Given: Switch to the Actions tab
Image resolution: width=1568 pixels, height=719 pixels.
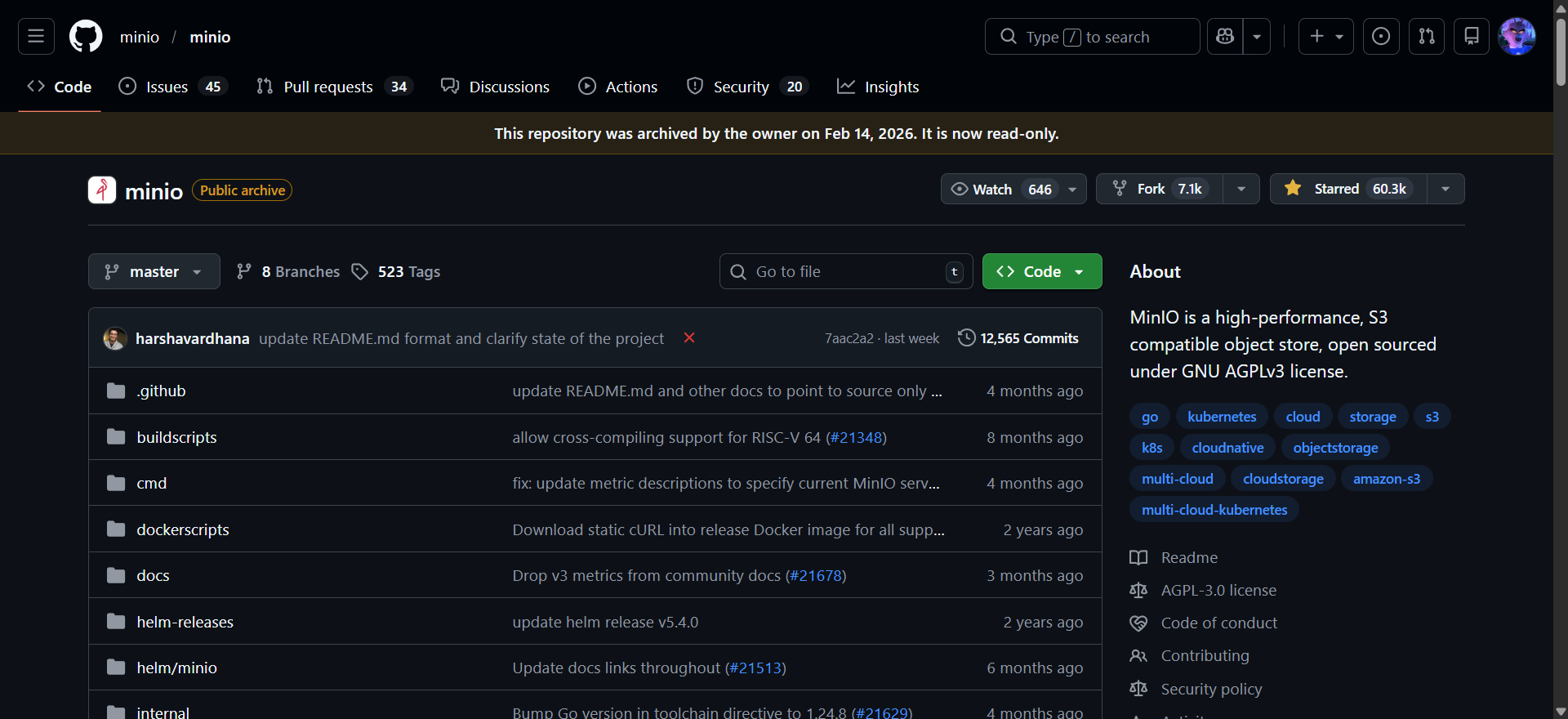Looking at the screenshot, I should pyautogui.click(x=618, y=87).
